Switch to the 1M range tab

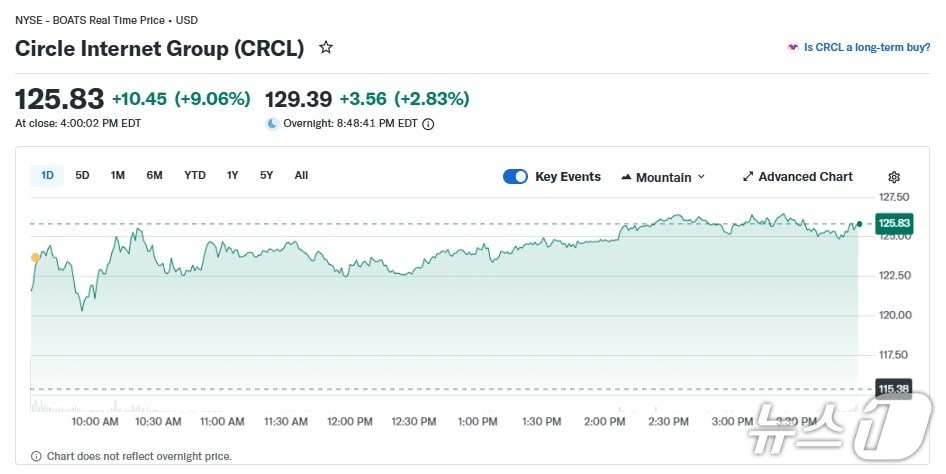118,176
